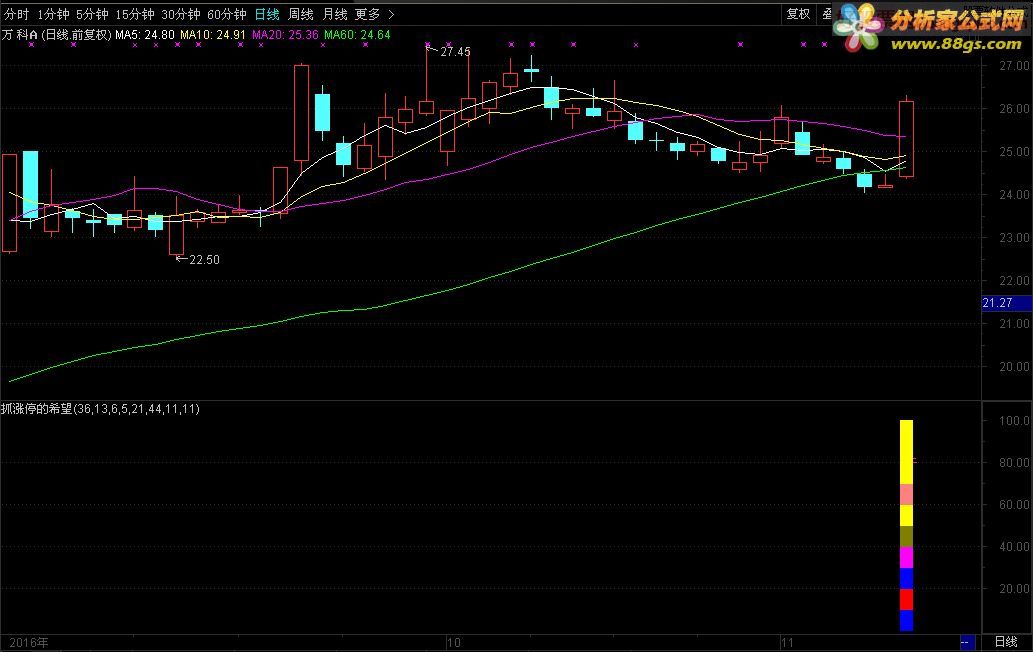Click the 100.0 indicator axis label
Viewport: 1033px width, 652px height.
pos(1015,421)
